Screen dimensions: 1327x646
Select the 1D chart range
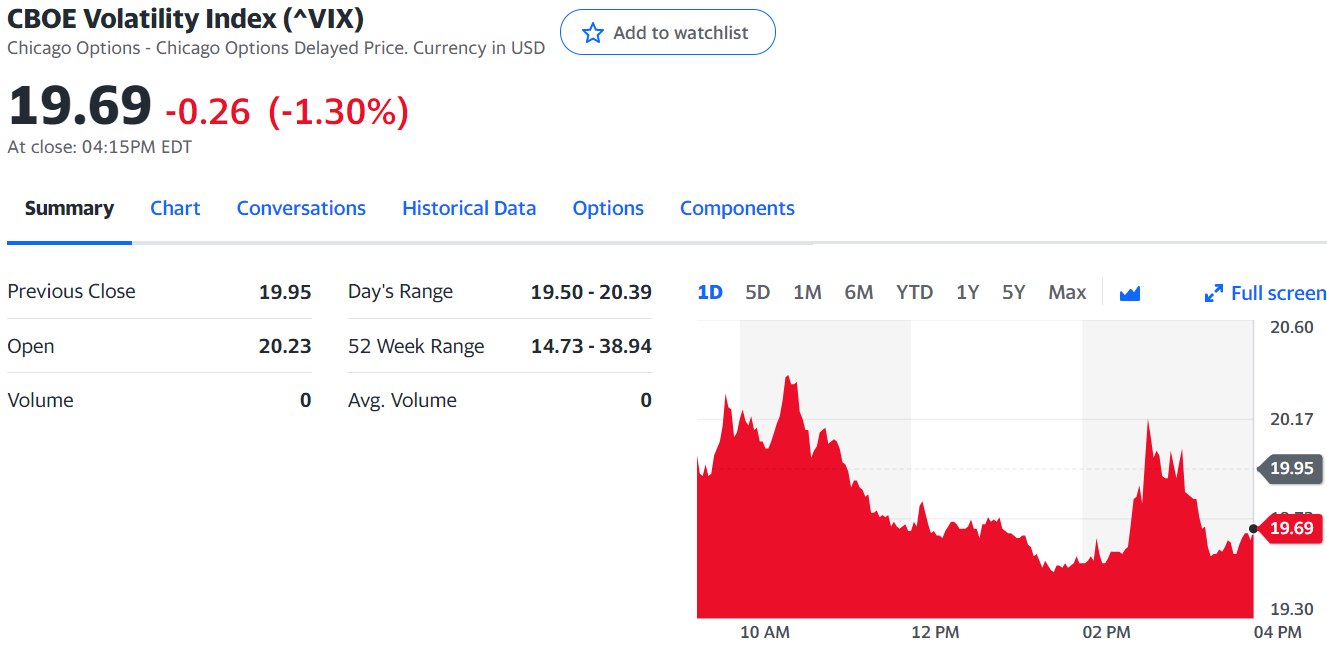(x=710, y=292)
